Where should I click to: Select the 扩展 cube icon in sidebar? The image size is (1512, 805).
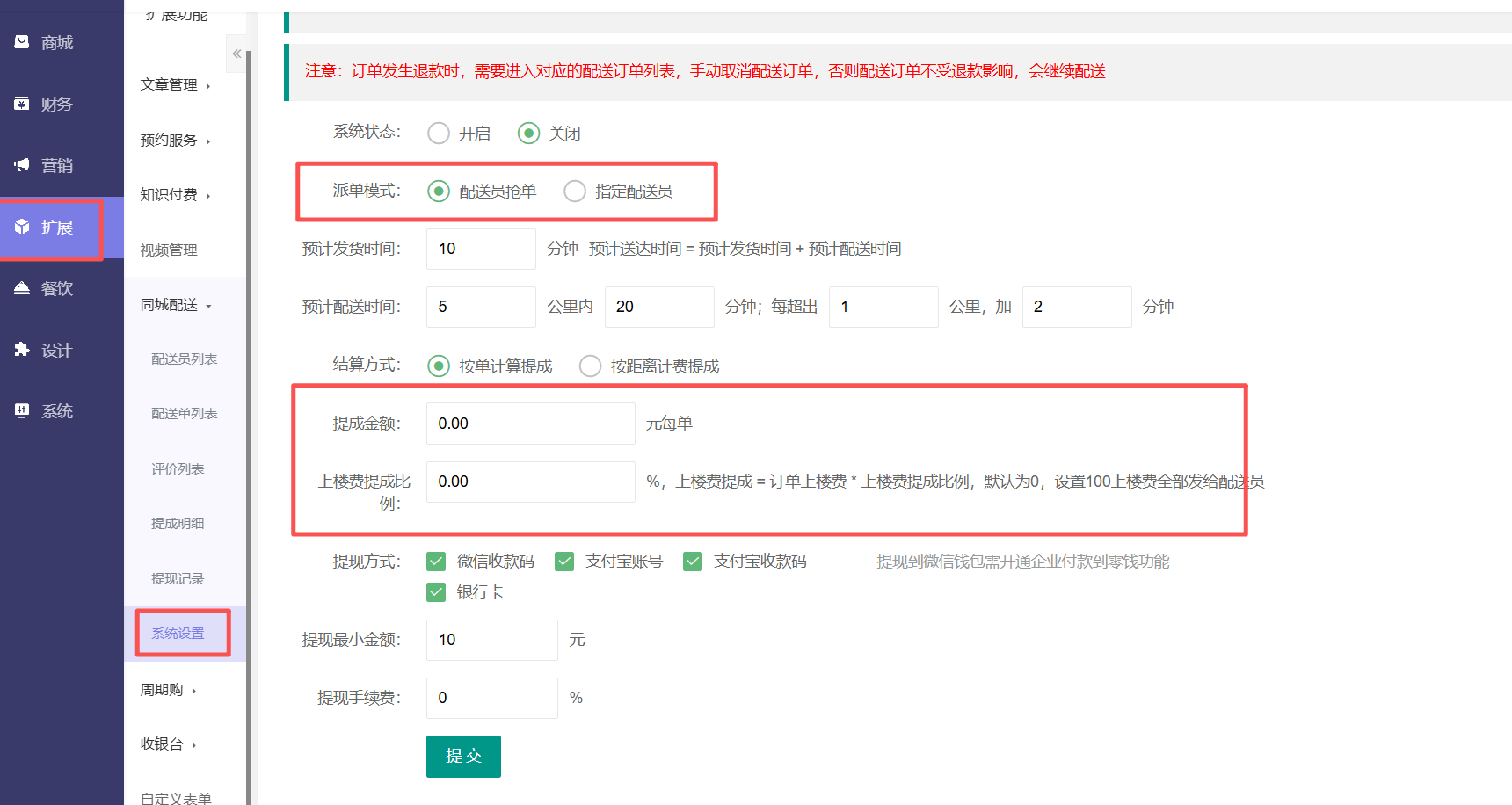tap(22, 227)
